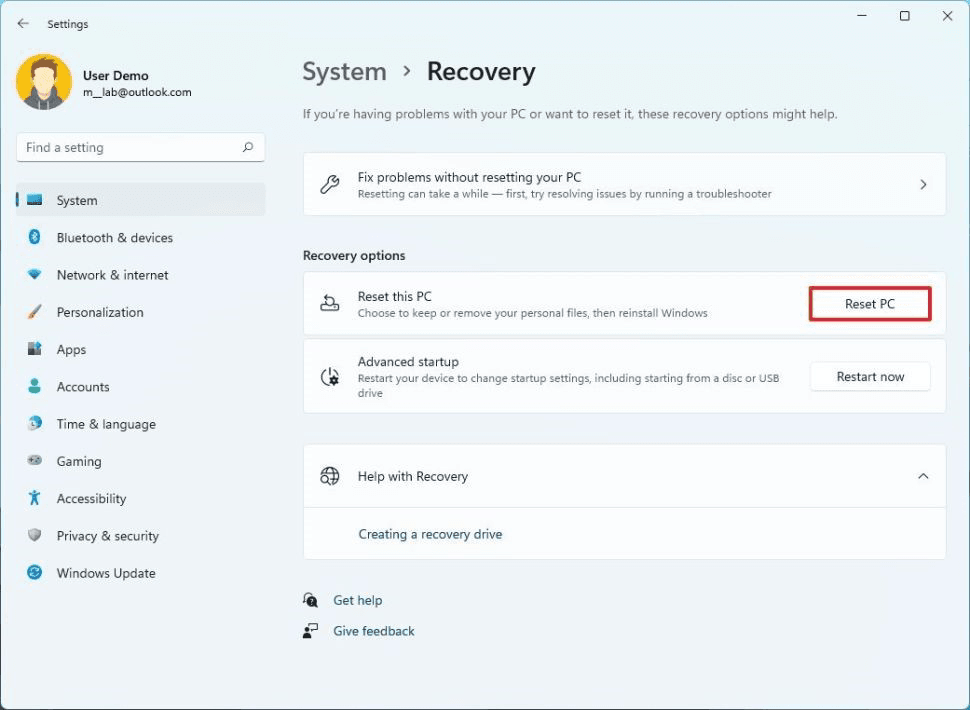Image resolution: width=970 pixels, height=710 pixels.
Task: Click the Restart now button
Action: point(869,377)
